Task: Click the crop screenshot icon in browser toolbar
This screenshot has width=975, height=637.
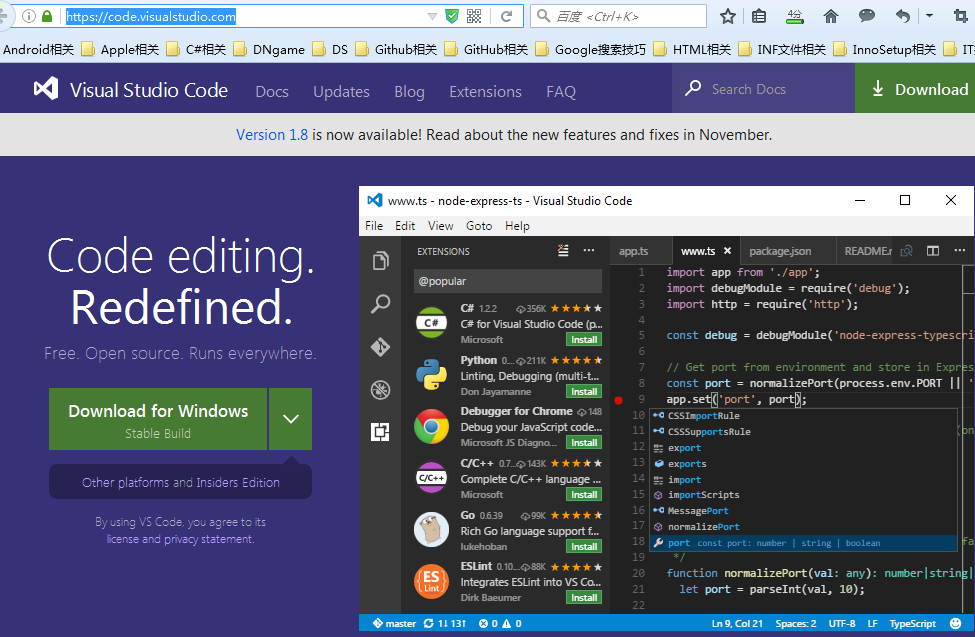Action: 961,17
